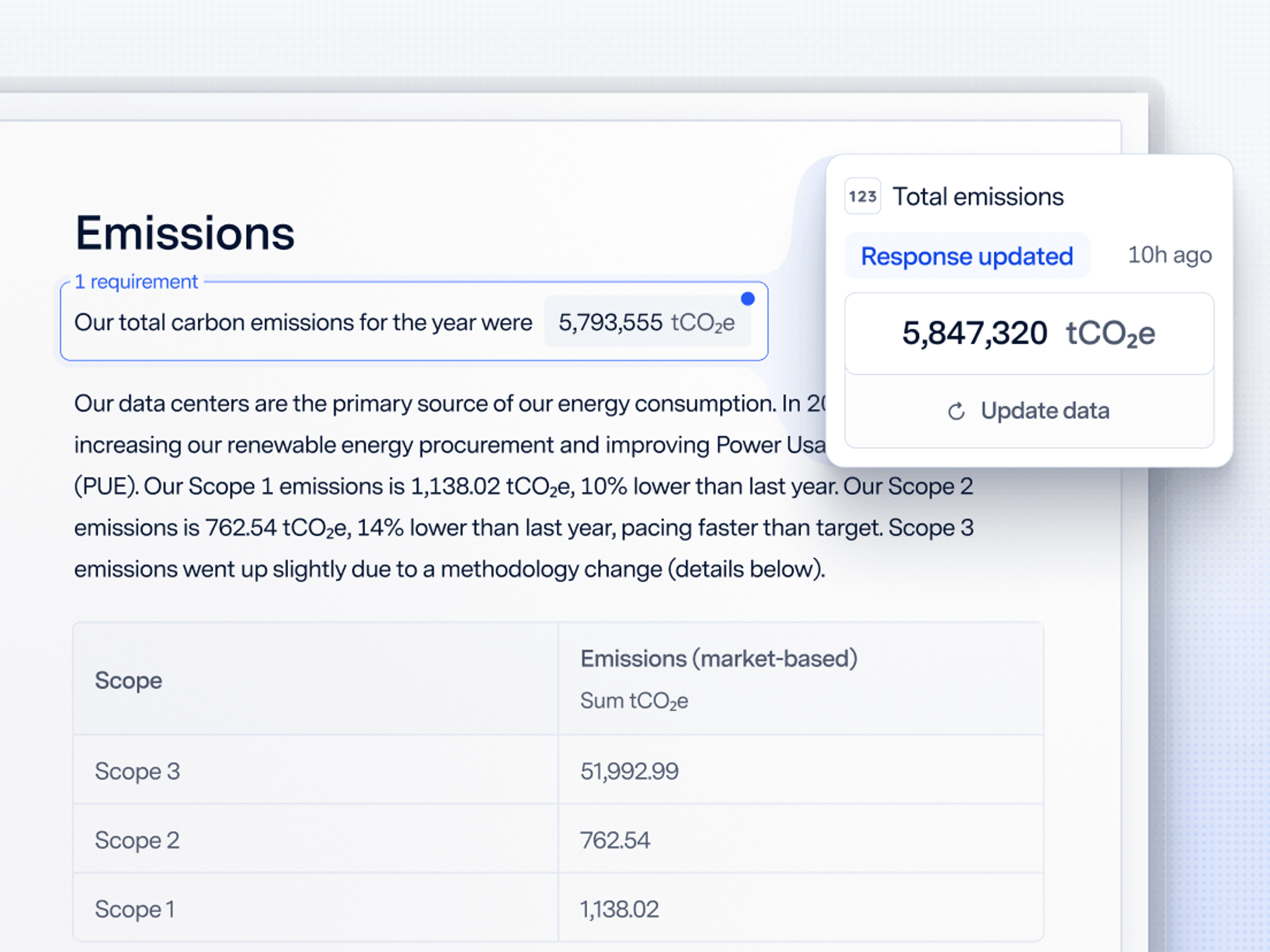Viewport: 1270px width, 952px height.
Task: Click the data centers paragraph's first line
Action: point(449,404)
